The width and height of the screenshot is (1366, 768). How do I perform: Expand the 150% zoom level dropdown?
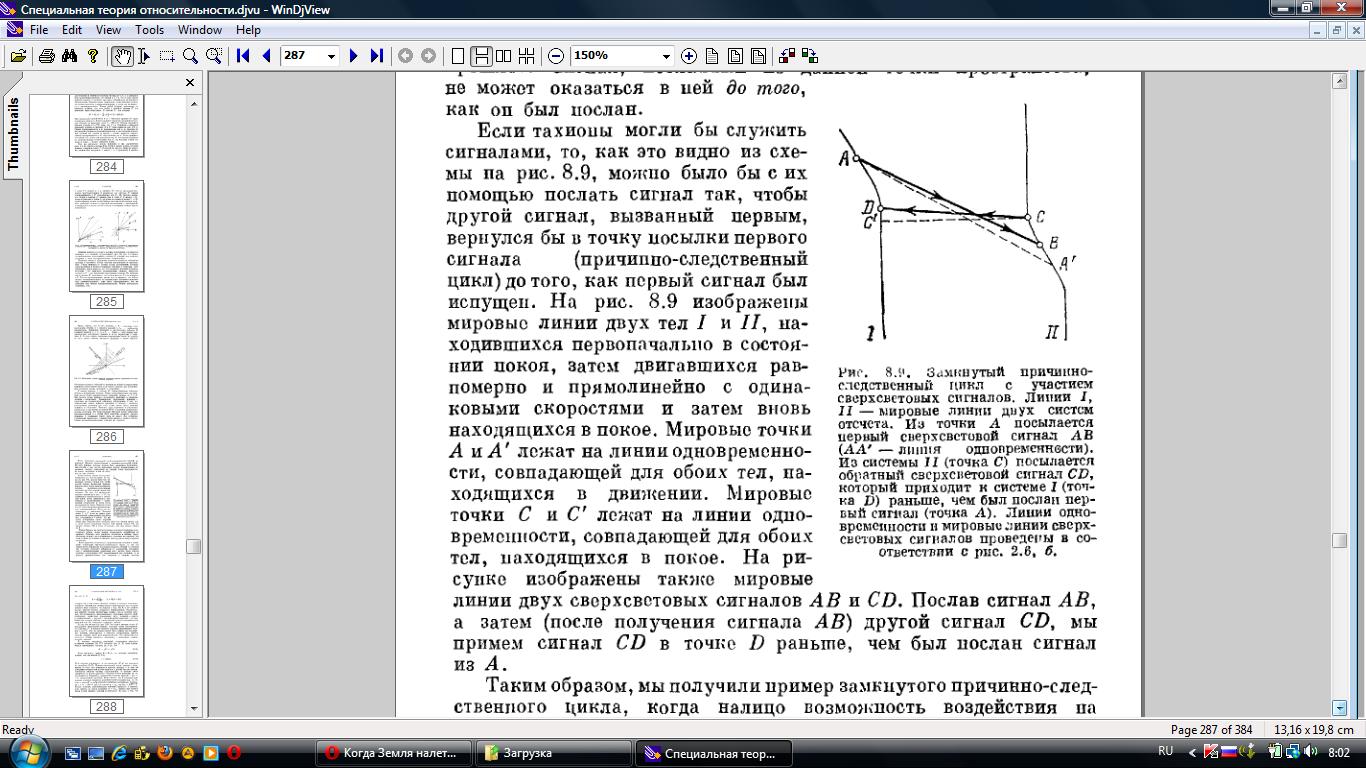[x=666, y=56]
